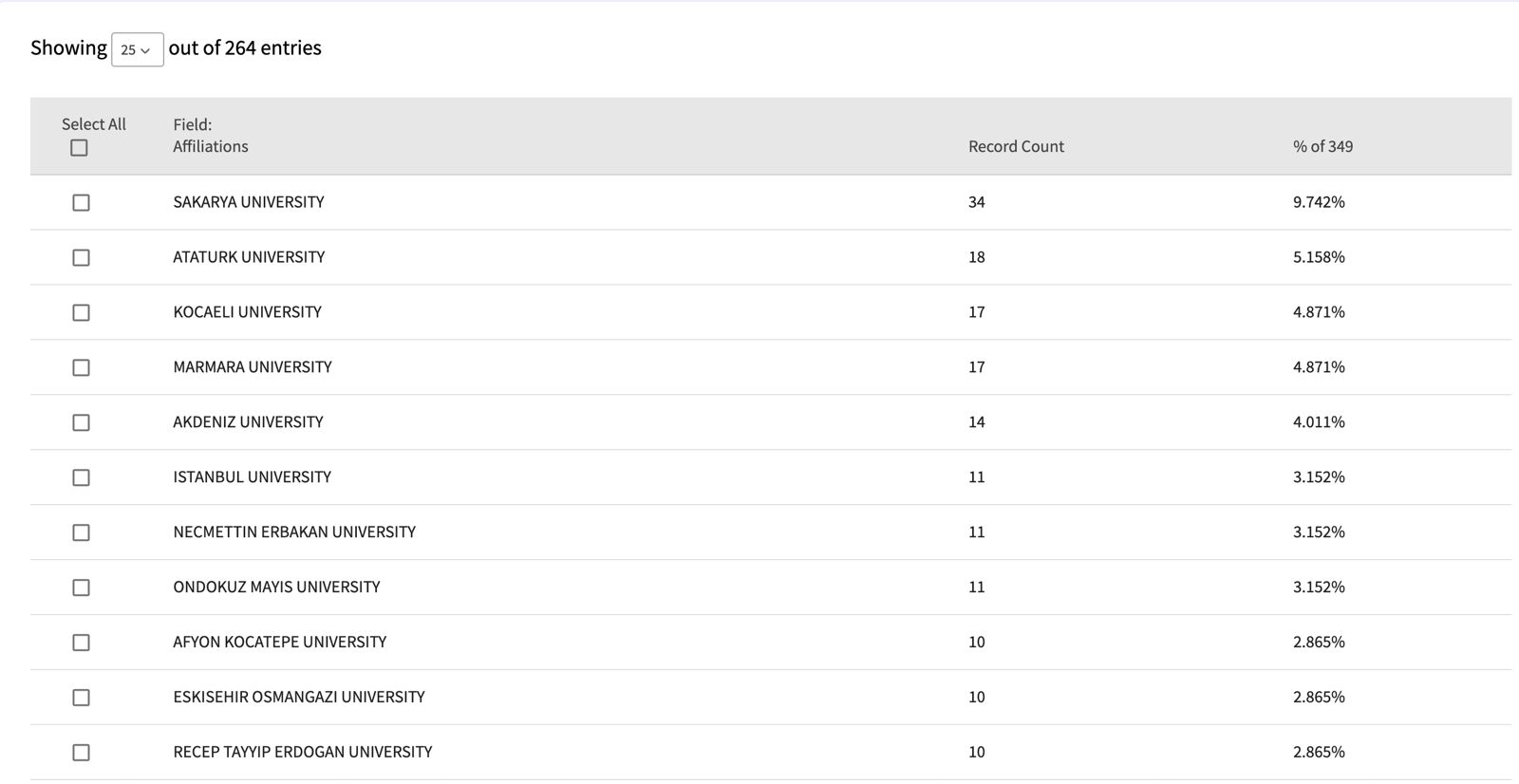Click the Recep Tayyip Erdogan University name
Screen dimensions: 1519x784
coord(303,752)
